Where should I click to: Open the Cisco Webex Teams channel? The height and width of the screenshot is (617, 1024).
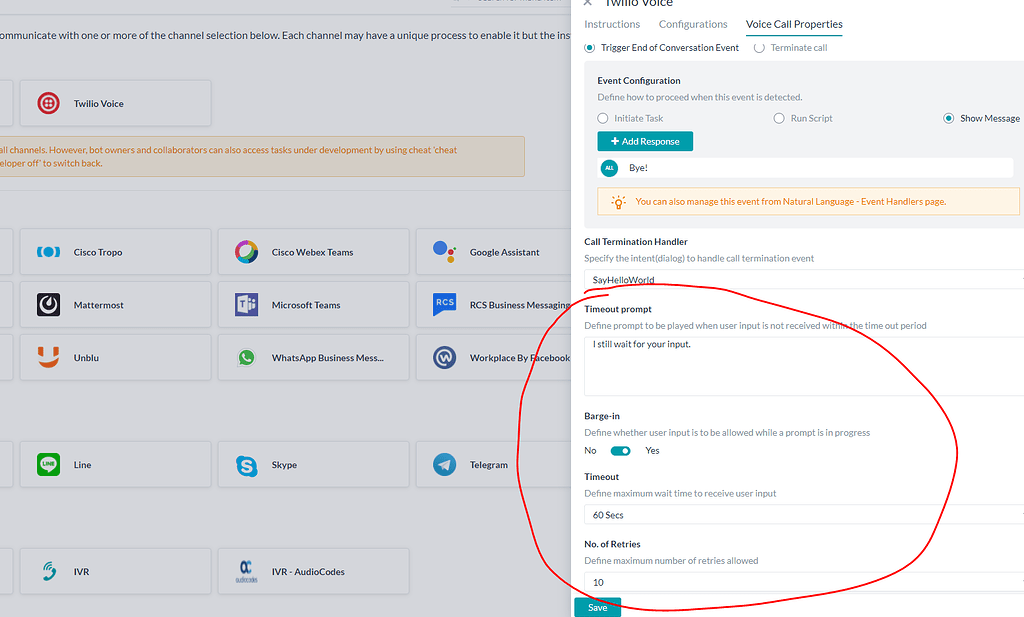pyautogui.click(x=246, y=251)
